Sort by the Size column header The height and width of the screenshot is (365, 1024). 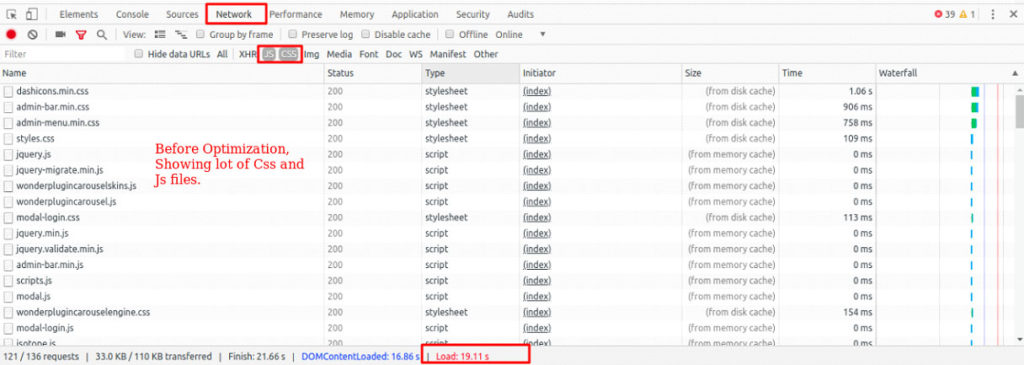pyautogui.click(x=730, y=74)
